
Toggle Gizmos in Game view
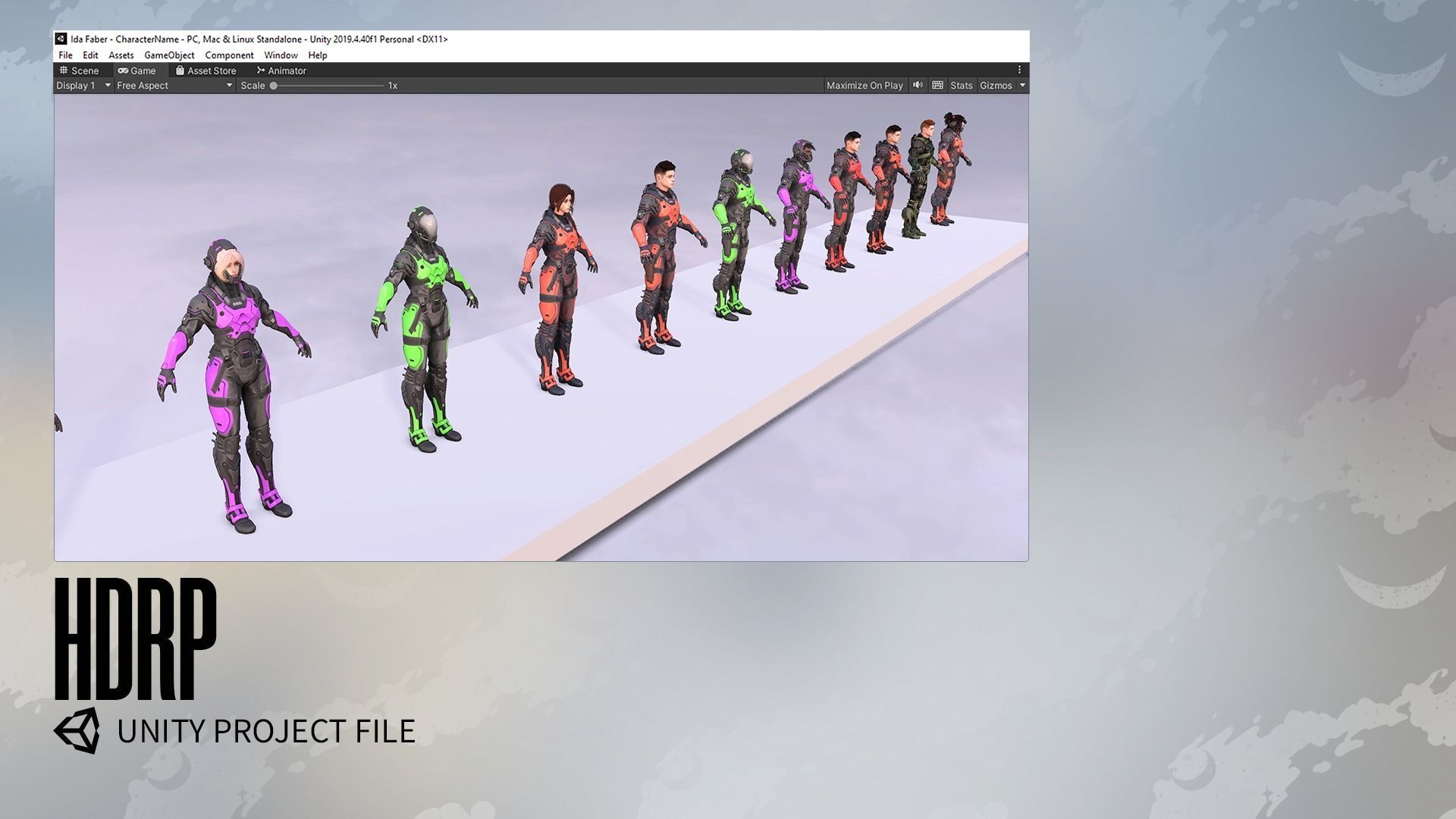pos(995,86)
